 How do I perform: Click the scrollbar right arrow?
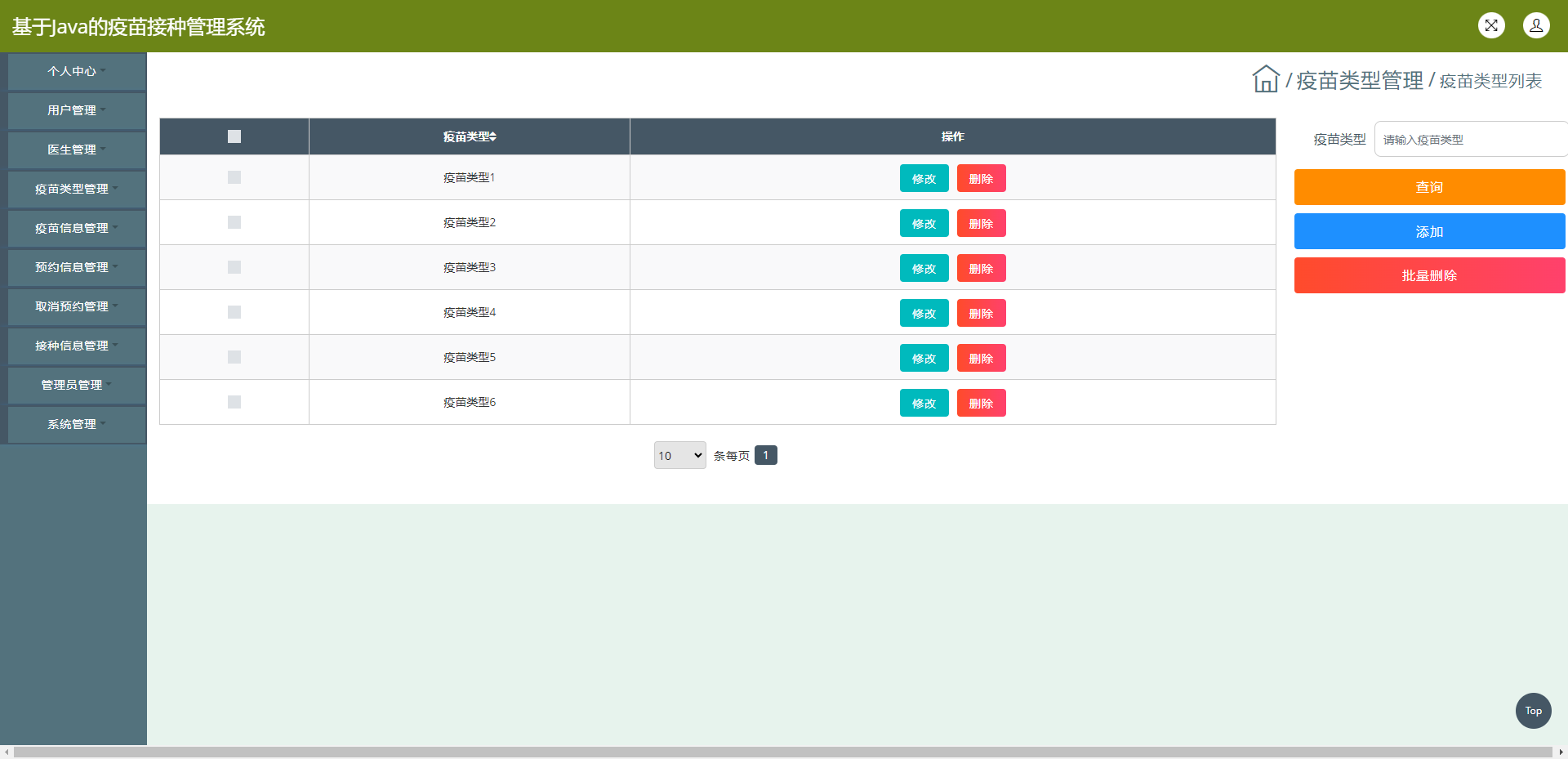1561,752
